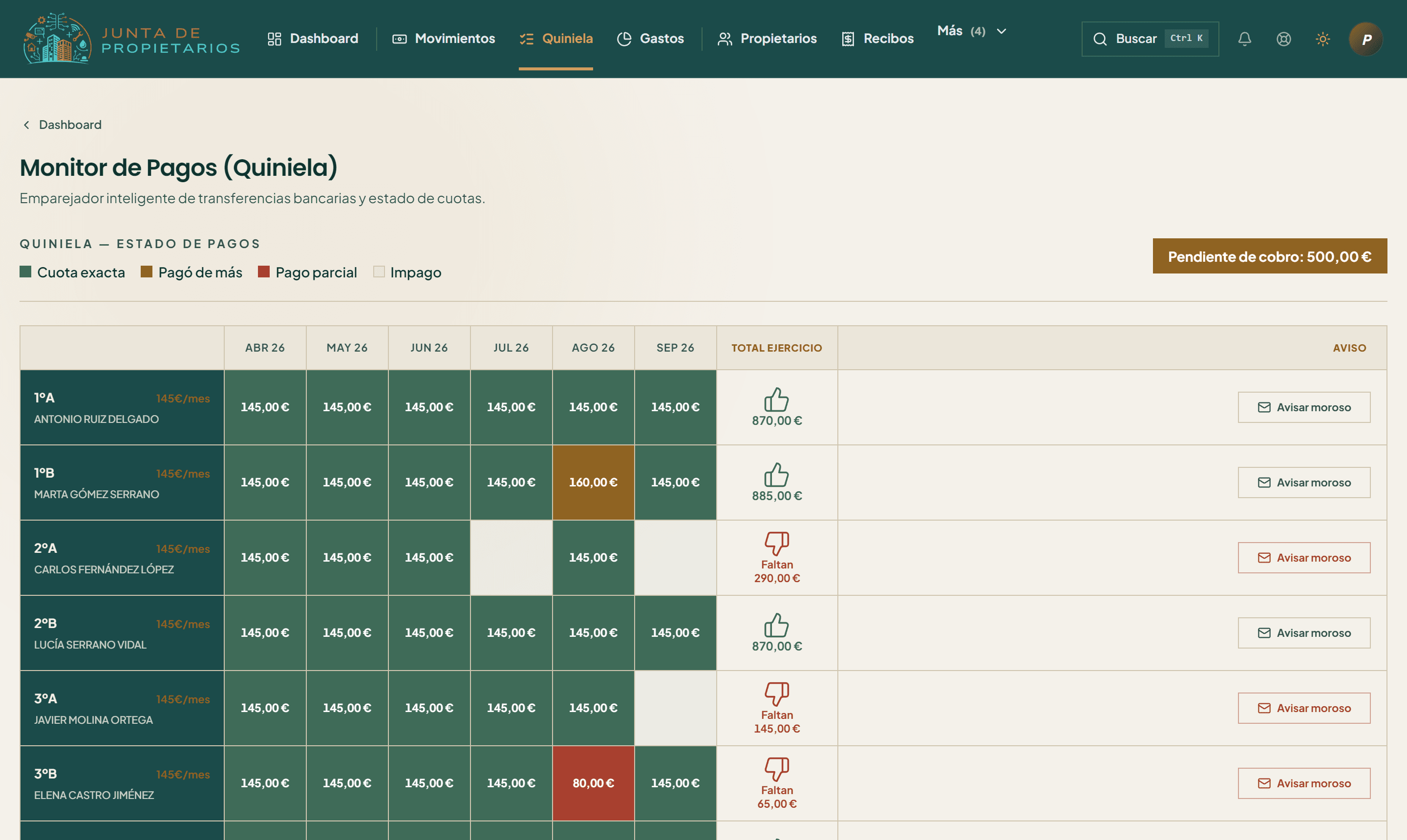1407x840 pixels.
Task: Click the AGO 26 column header
Action: [x=594, y=348]
